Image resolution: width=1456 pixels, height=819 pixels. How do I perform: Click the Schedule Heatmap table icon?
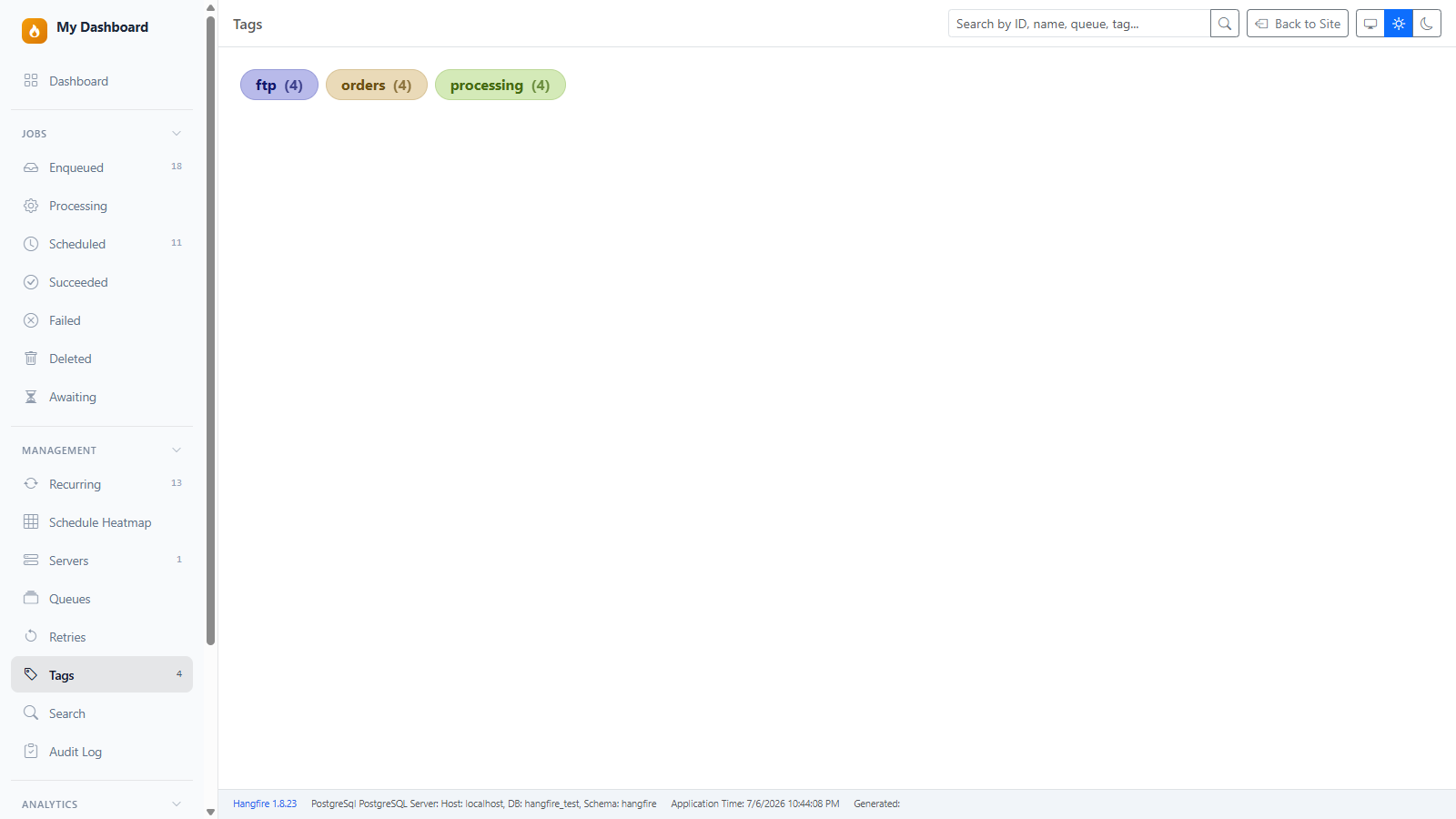31,521
